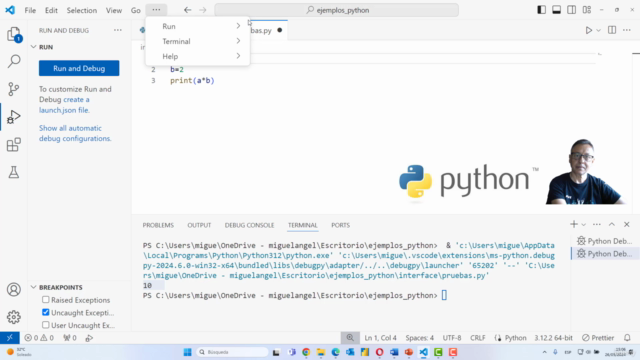Click create a launch.json file link
Image resolution: width=640 pixels, height=360 pixels.
point(64,105)
